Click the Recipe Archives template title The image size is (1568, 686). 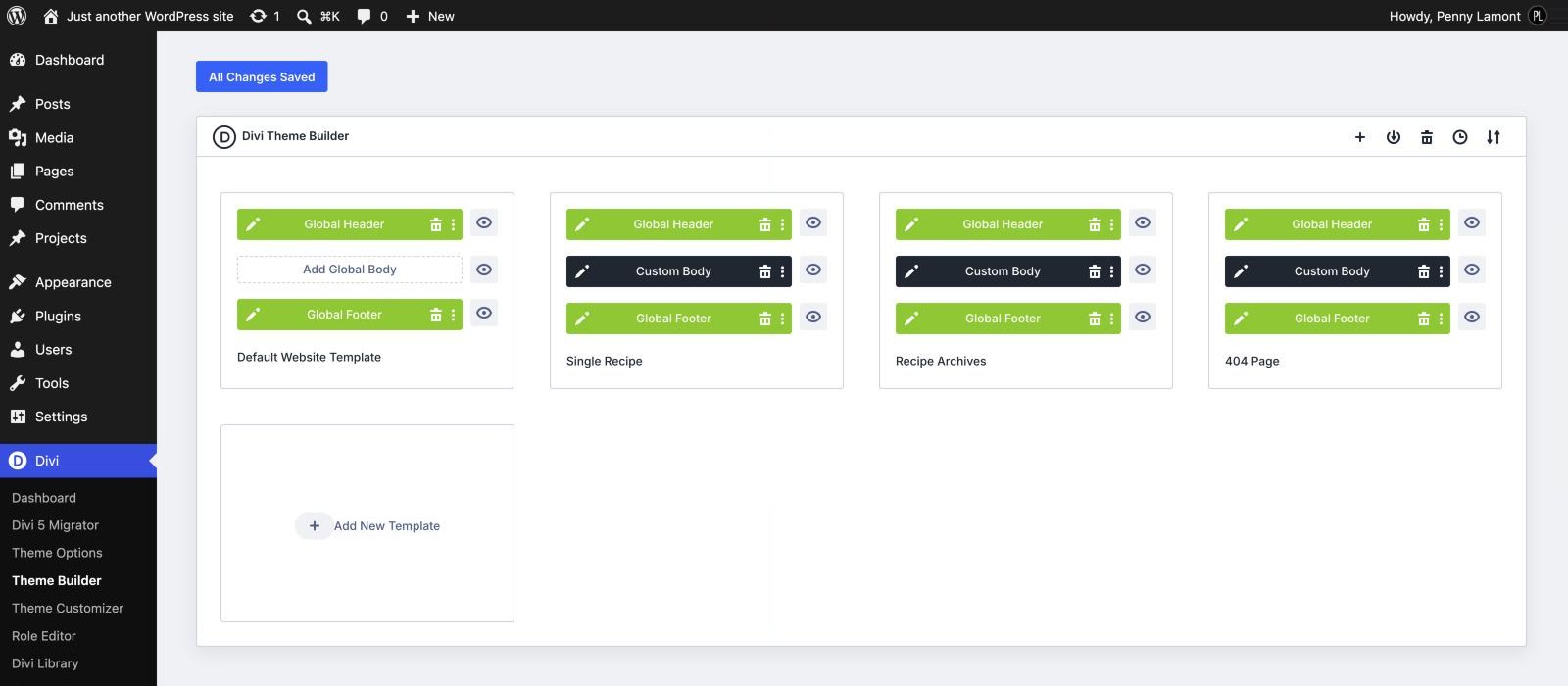click(941, 361)
